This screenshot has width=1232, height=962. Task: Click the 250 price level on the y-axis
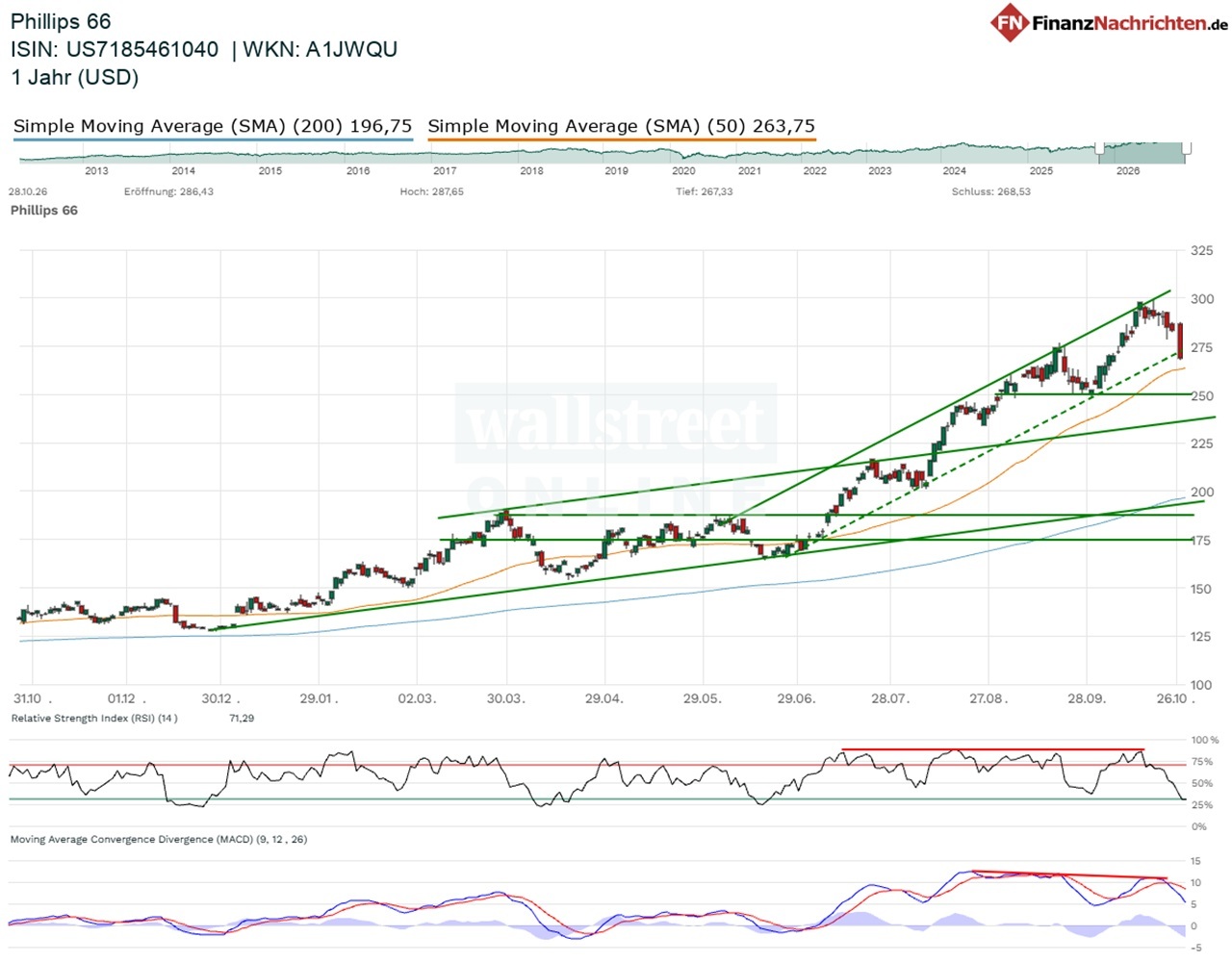(1202, 395)
